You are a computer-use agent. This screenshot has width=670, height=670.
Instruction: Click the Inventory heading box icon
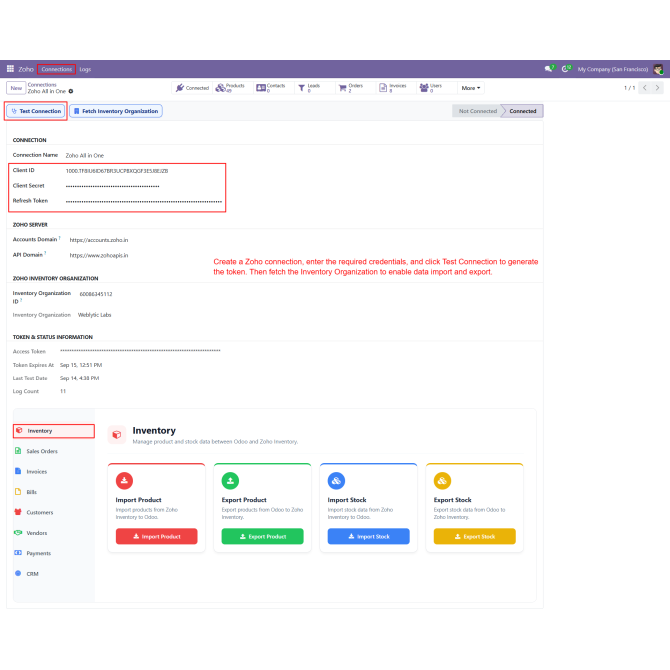(x=117, y=435)
